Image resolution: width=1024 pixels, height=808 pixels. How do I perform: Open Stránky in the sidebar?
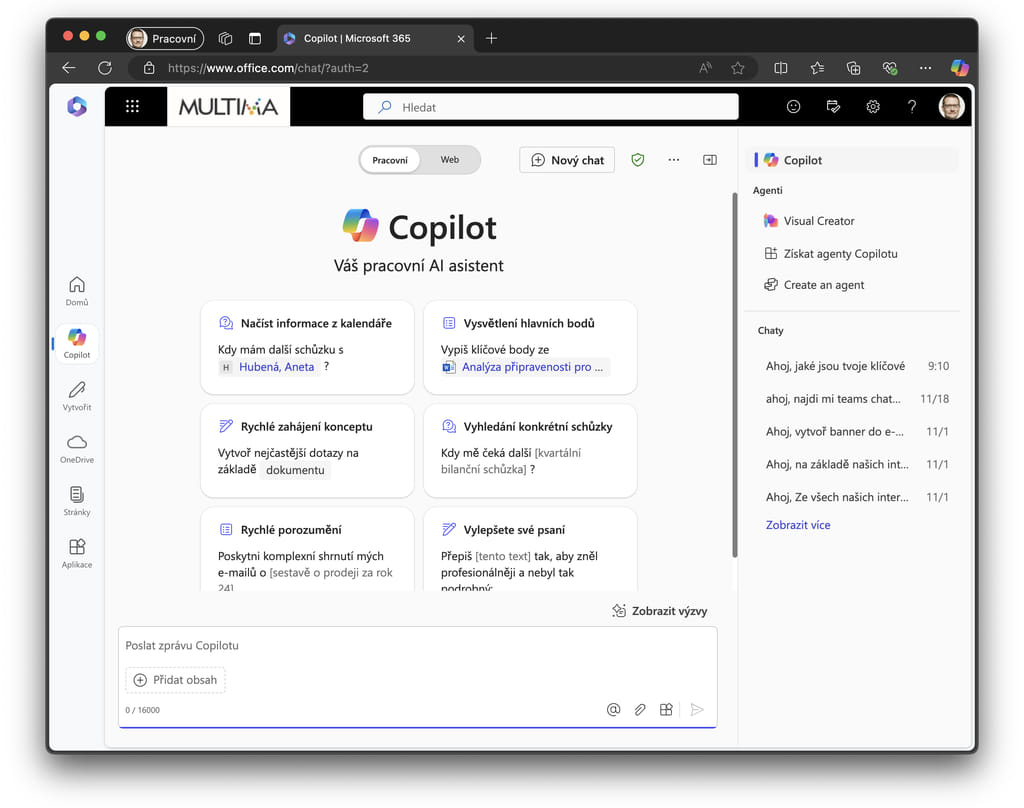click(x=77, y=501)
